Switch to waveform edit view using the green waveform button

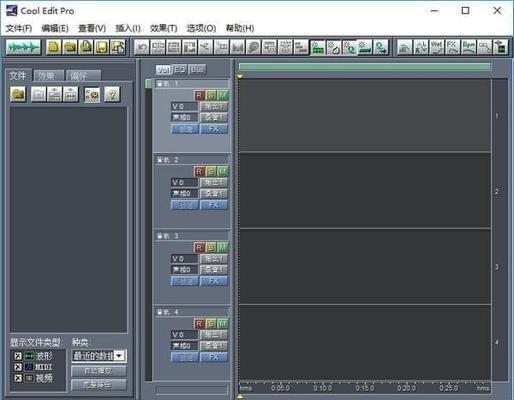tap(23, 47)
